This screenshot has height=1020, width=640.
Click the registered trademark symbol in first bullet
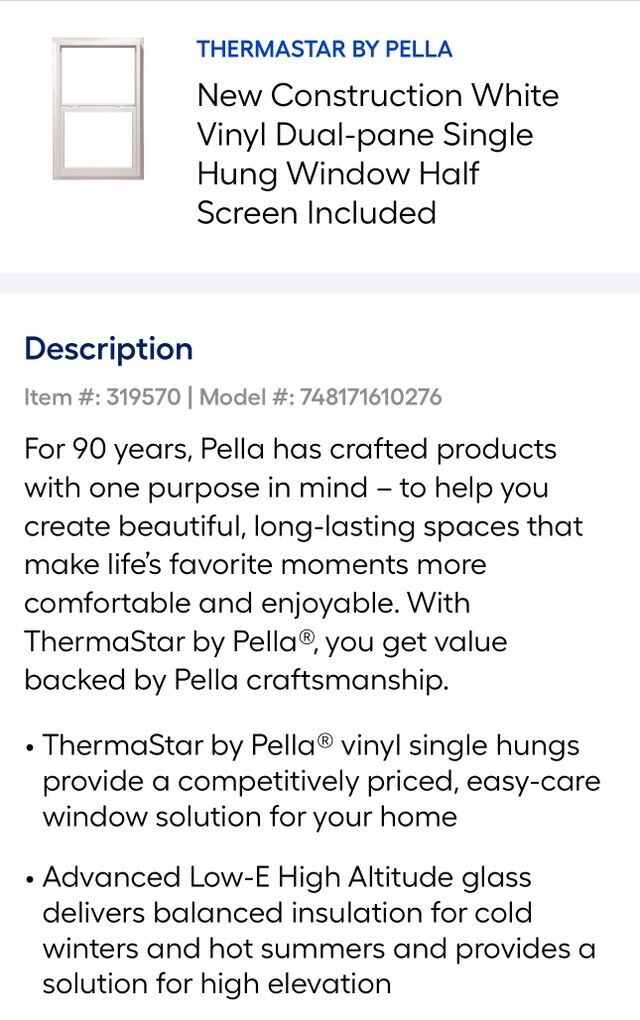(x=324, y=742)
